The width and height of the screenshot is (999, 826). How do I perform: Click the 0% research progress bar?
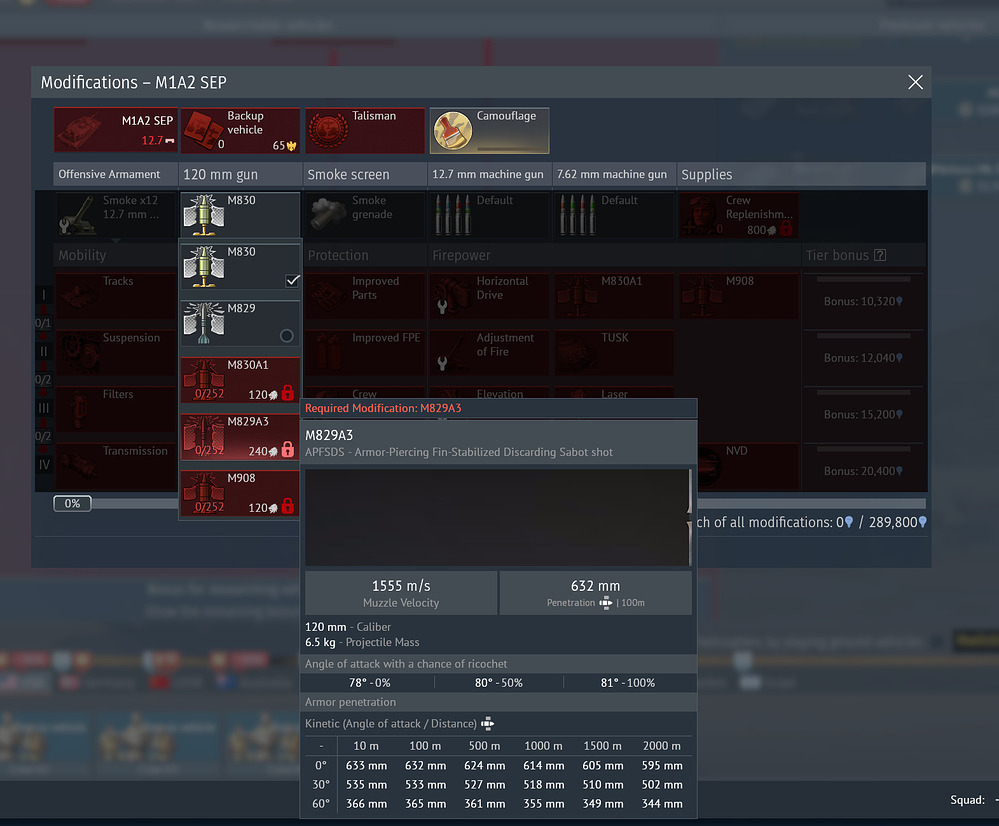point(72,504)
